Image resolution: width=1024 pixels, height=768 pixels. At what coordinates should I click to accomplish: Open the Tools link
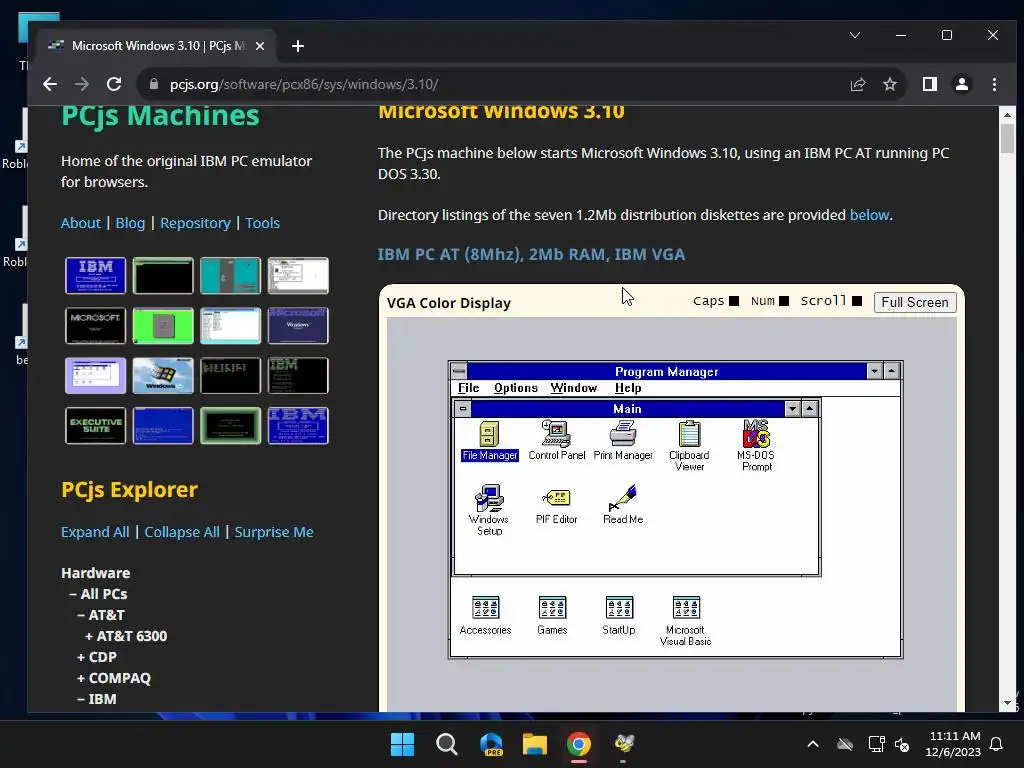point(263,223)
